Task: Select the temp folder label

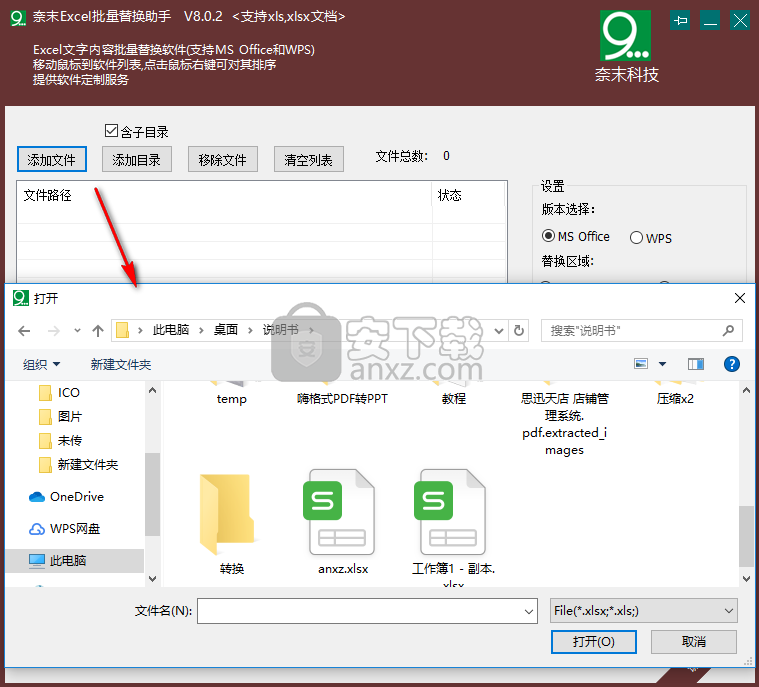Action: click(x=231, y=399)
